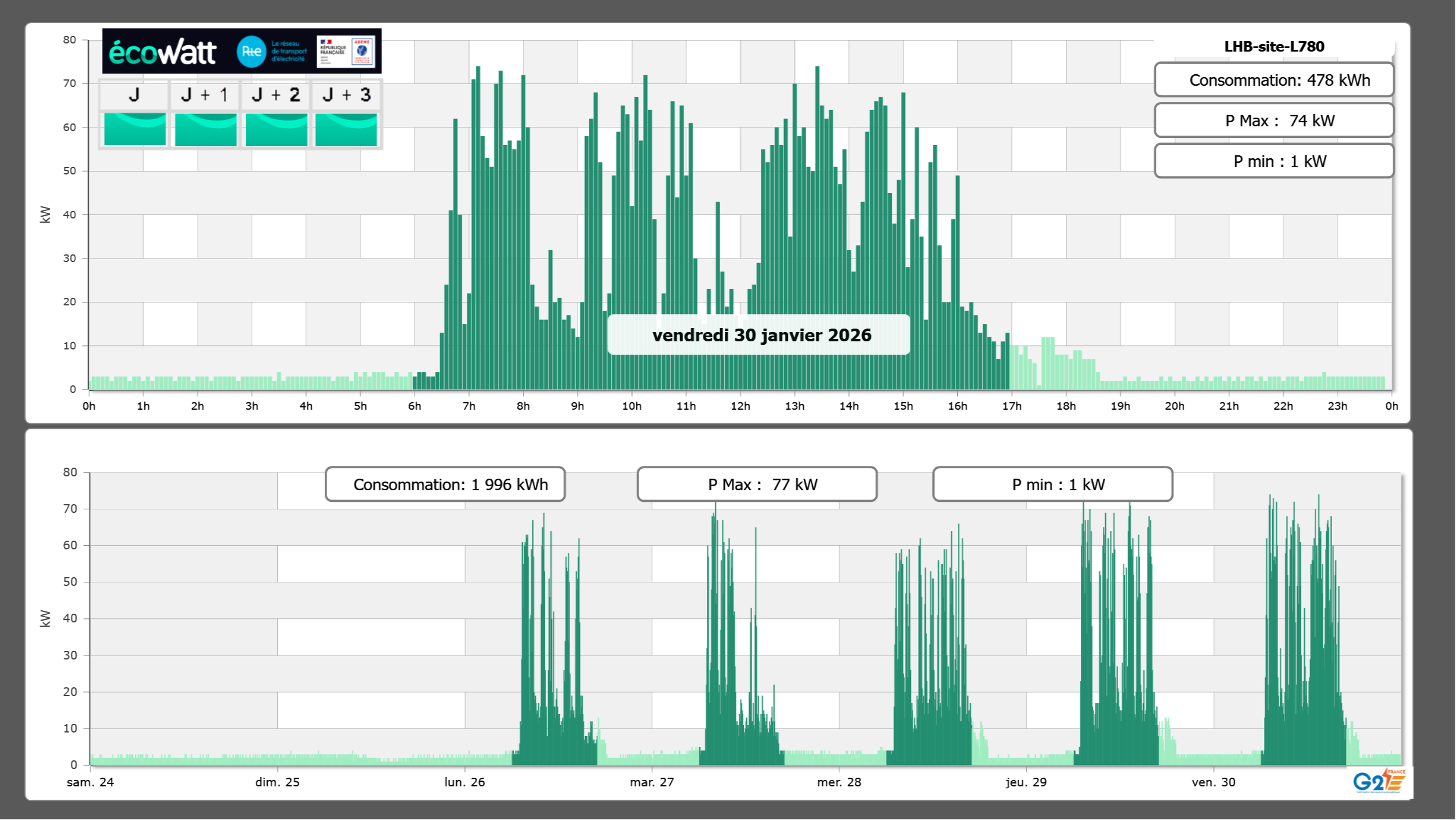Select the J header tab
Image resolution: width=1456 pixels, height=820 pixels.
click(x=134, y=95)
